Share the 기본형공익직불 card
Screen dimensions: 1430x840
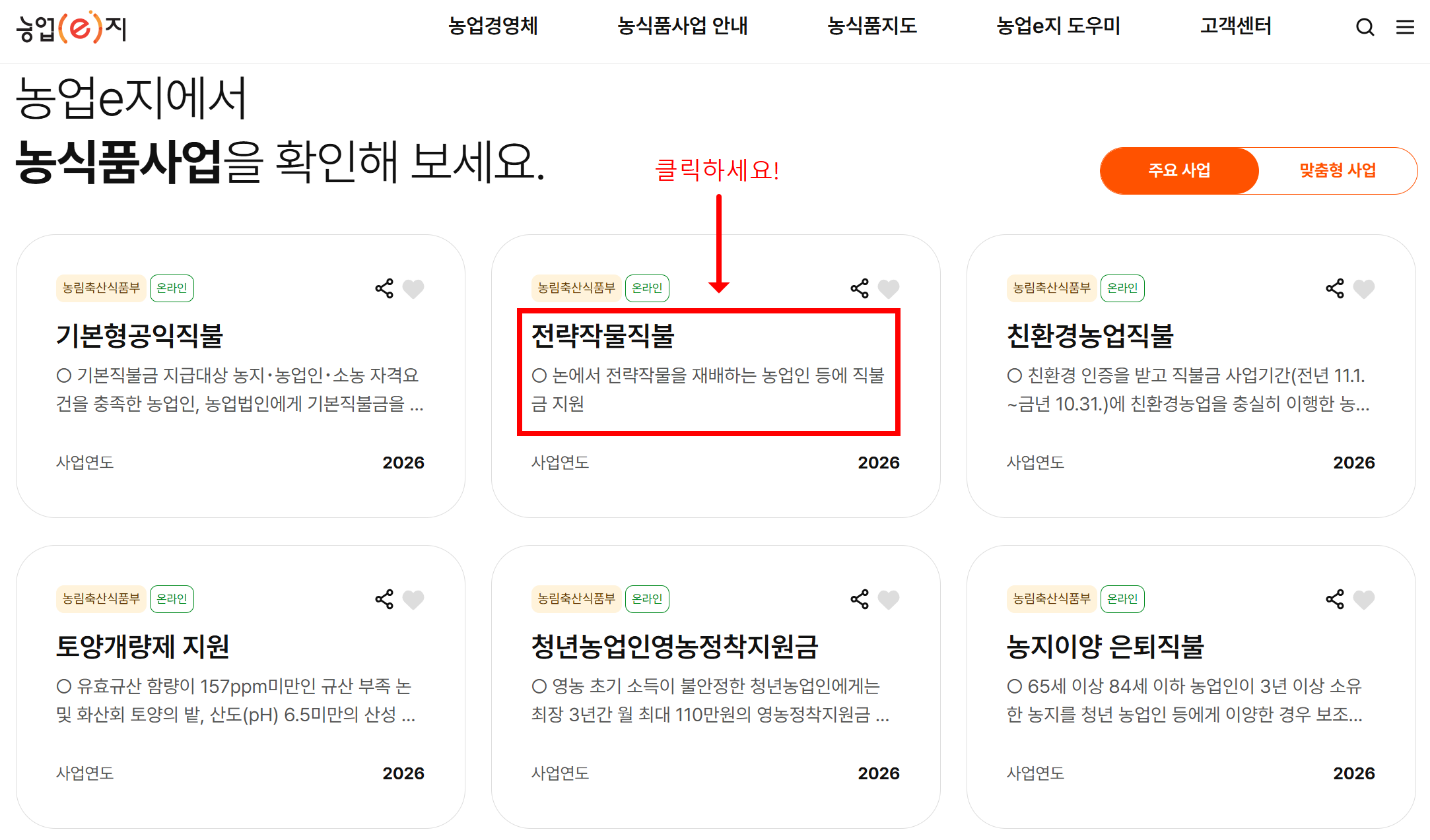(x=384, y=288)
